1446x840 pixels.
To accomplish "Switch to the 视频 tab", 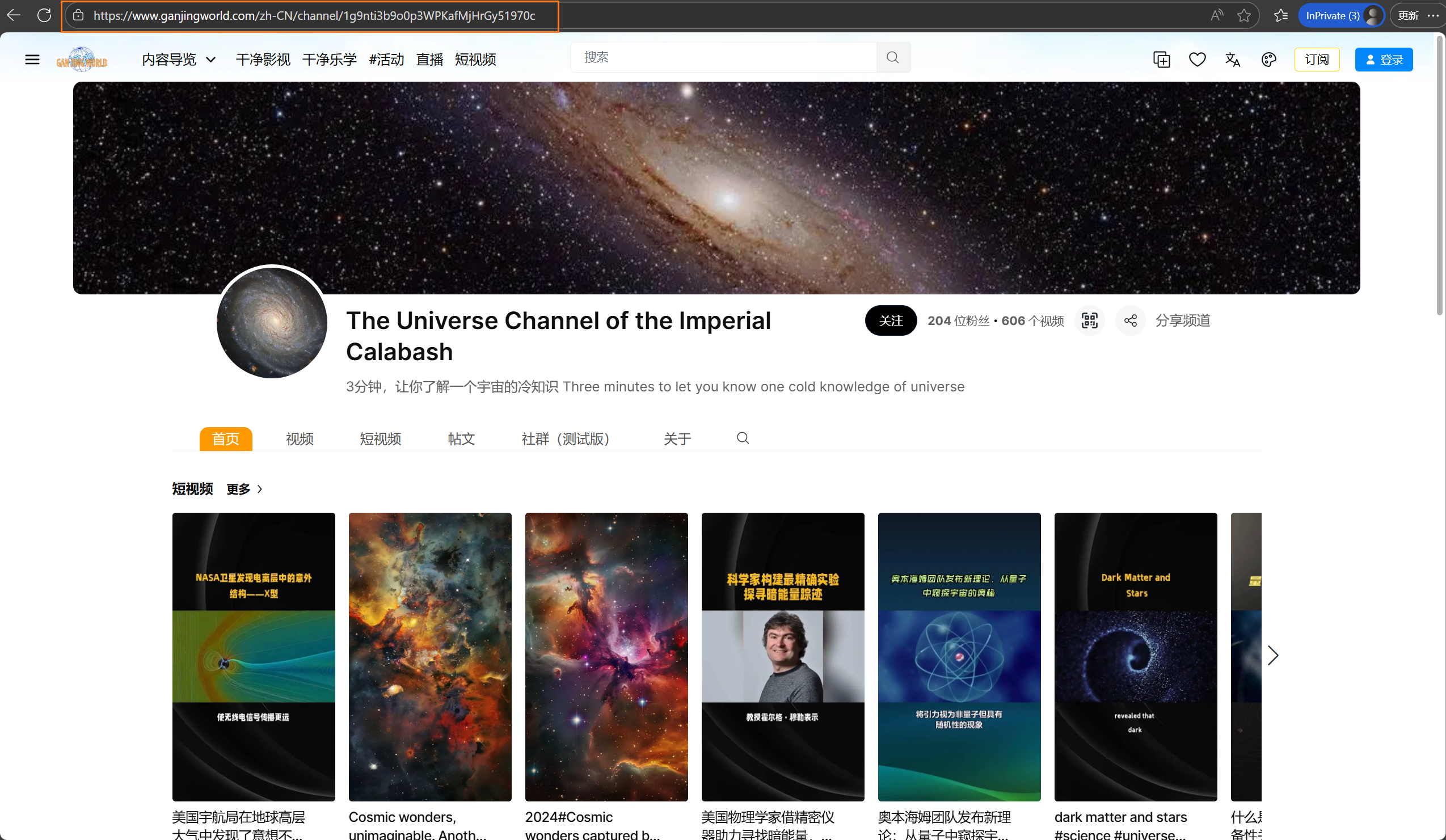I will [300, 439].
